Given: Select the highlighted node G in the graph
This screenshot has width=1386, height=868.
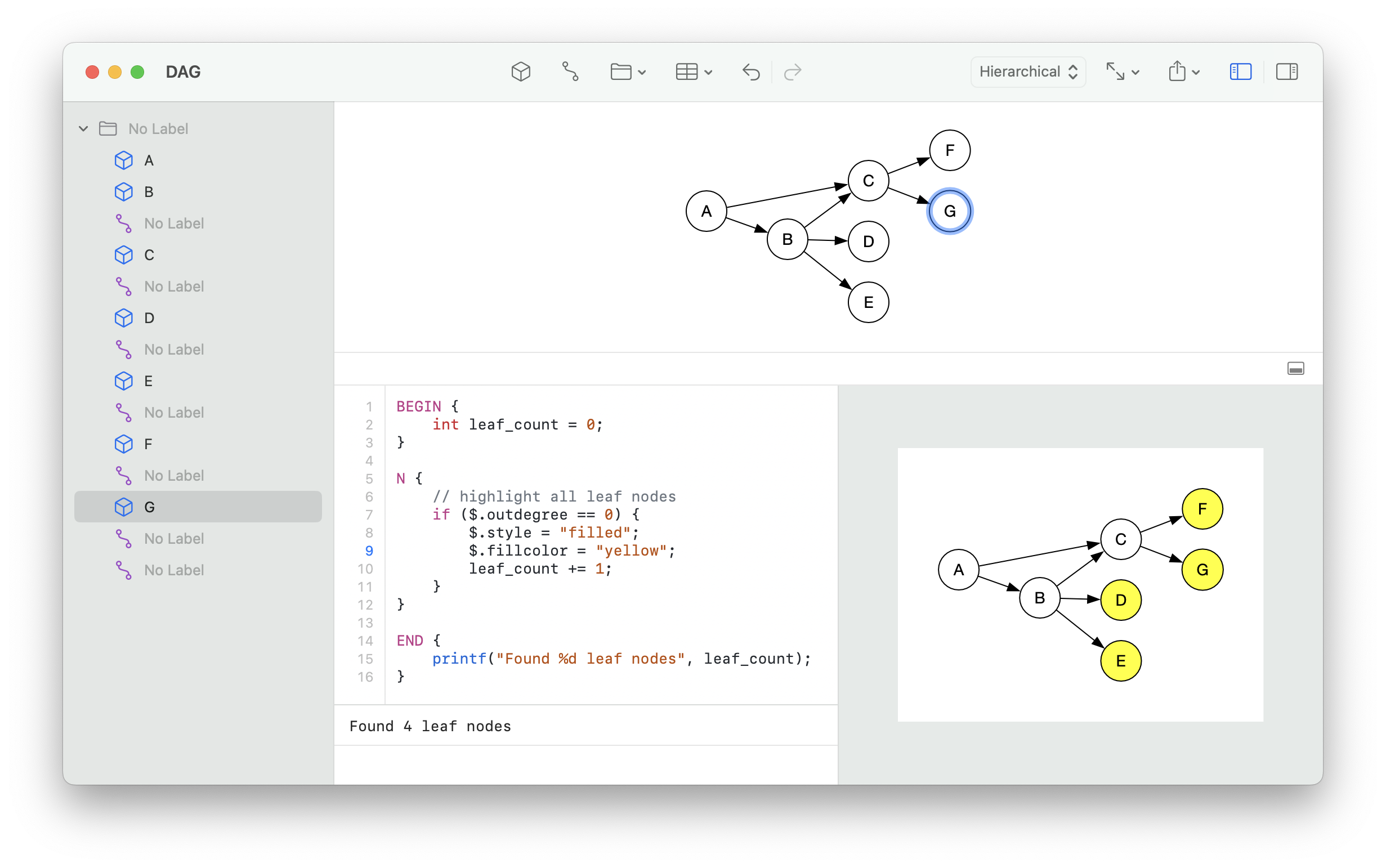Looking at the screenshot, I should point(949,211).
